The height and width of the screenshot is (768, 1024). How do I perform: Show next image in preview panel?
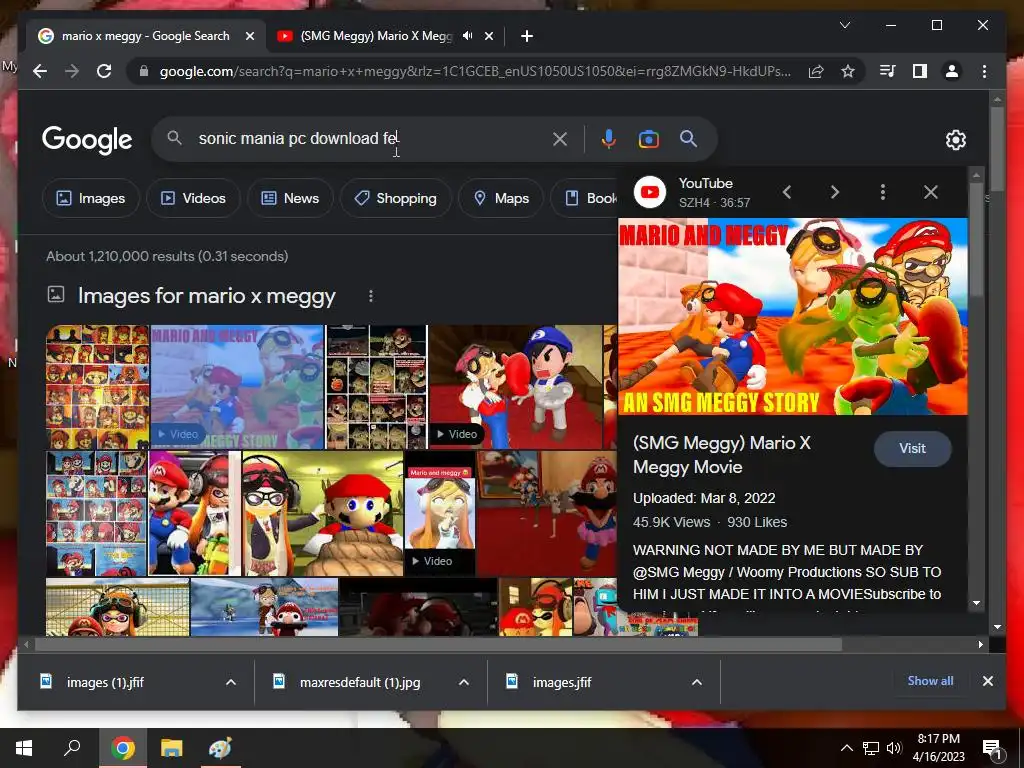coord(835,192)
